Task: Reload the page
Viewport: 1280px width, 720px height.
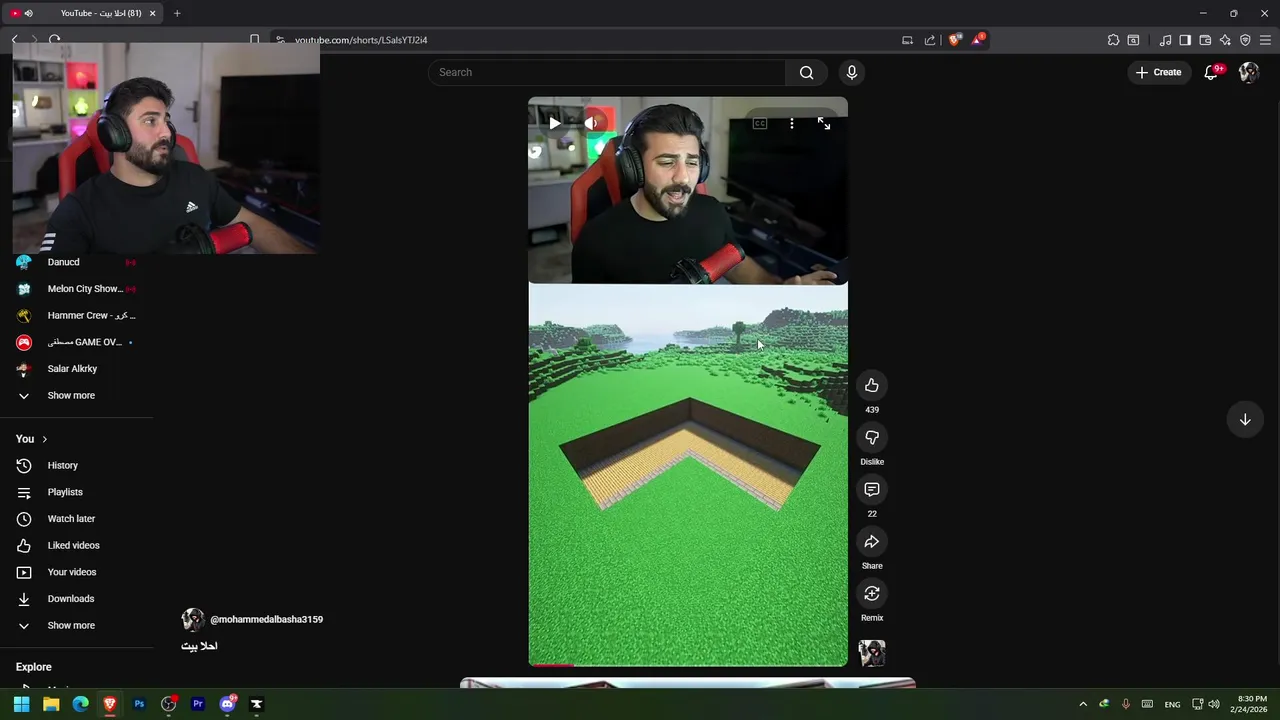Action: 54,40
